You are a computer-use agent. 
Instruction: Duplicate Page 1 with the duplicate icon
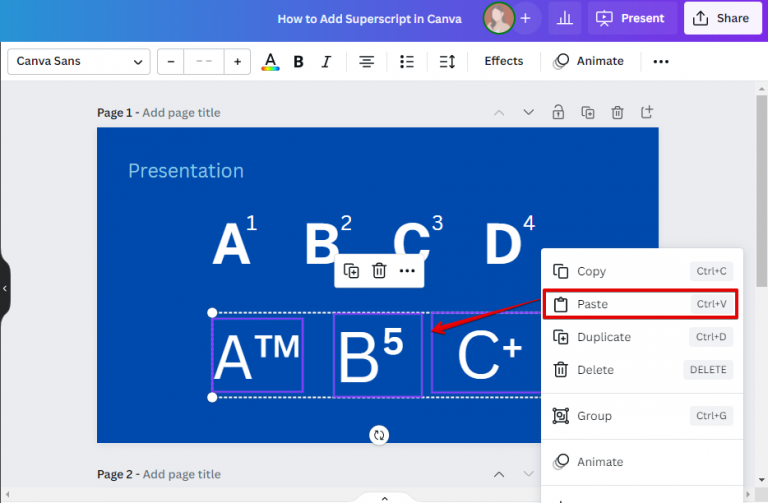588,113
